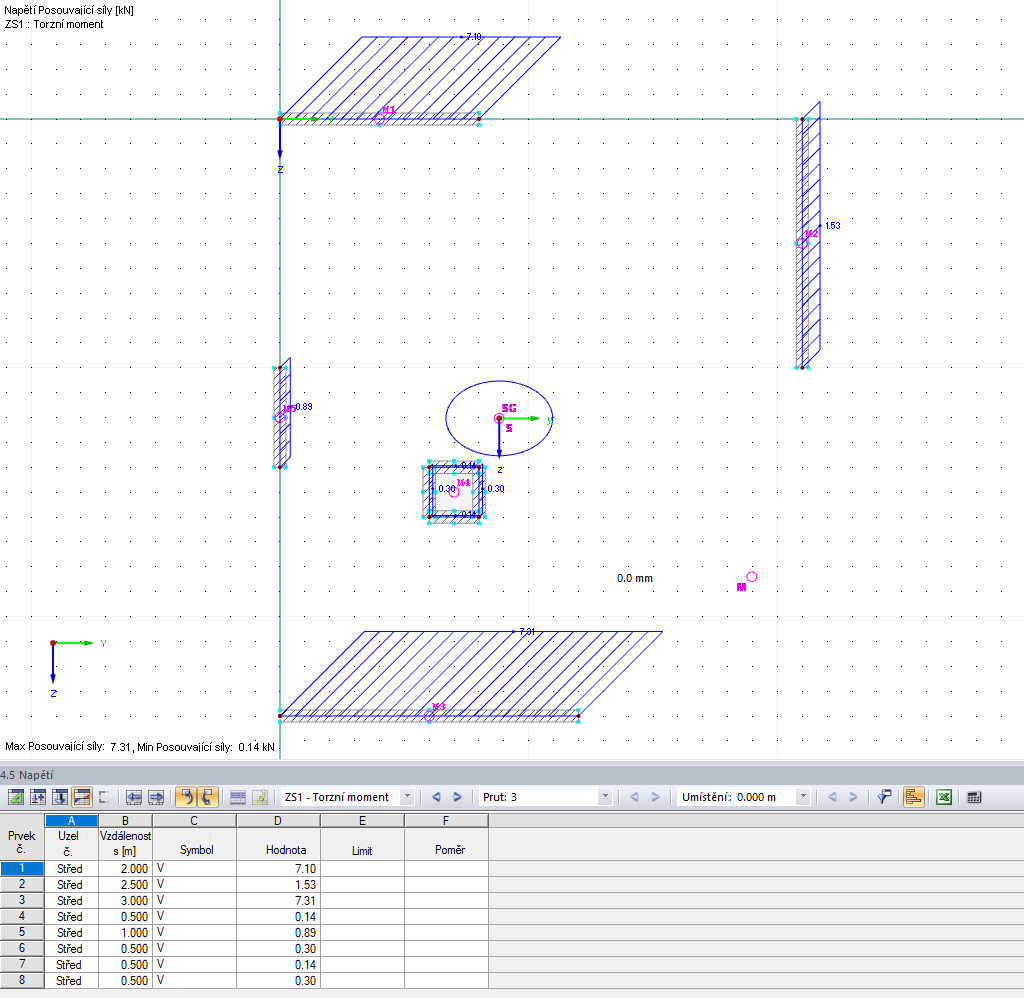Click the Hodnota value 7.31 cell
The image size is (1024, 998).
point(278,901)
